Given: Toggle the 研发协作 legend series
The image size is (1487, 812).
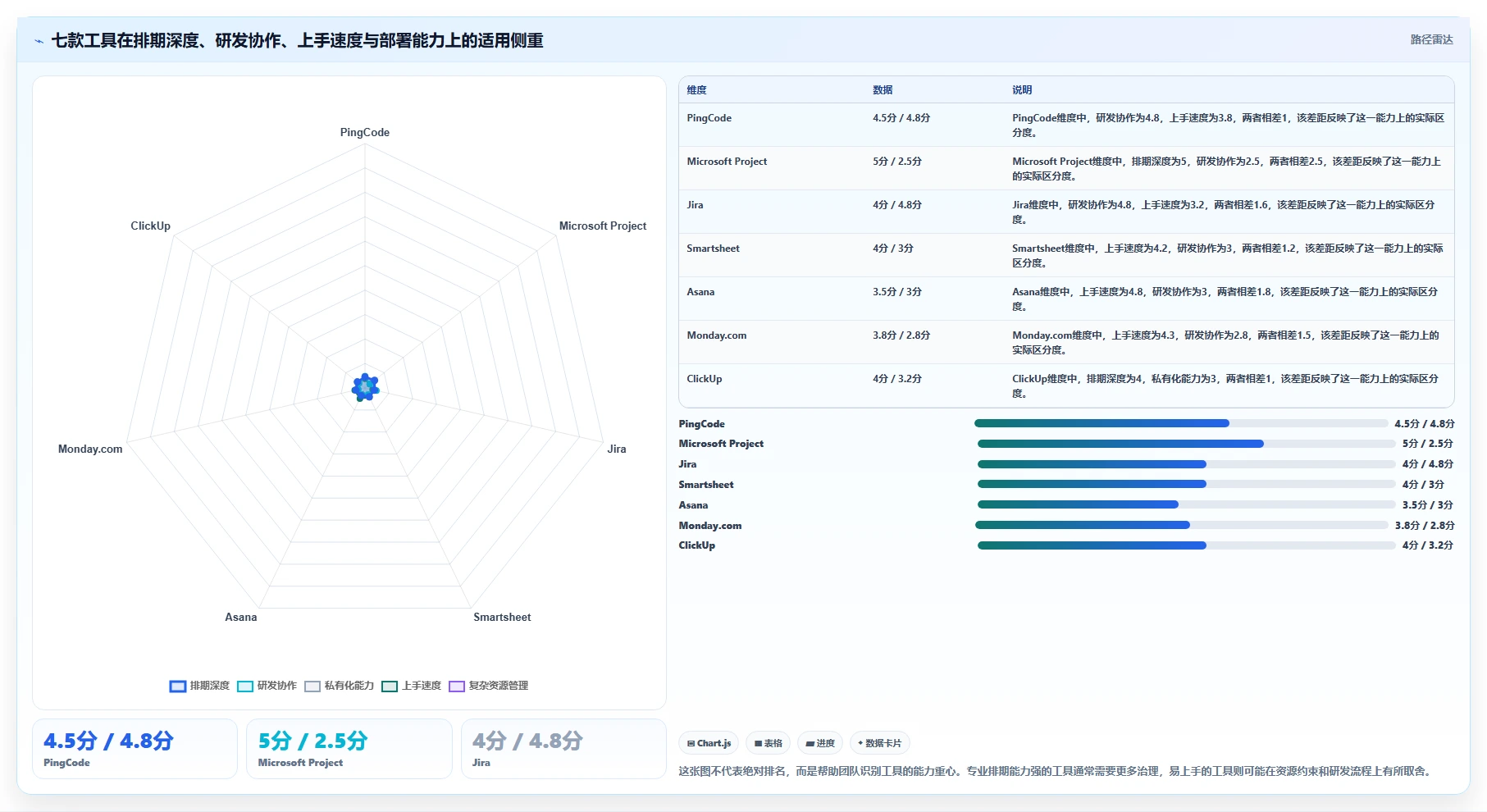Looking at the screenshot, I should point(267,686).
